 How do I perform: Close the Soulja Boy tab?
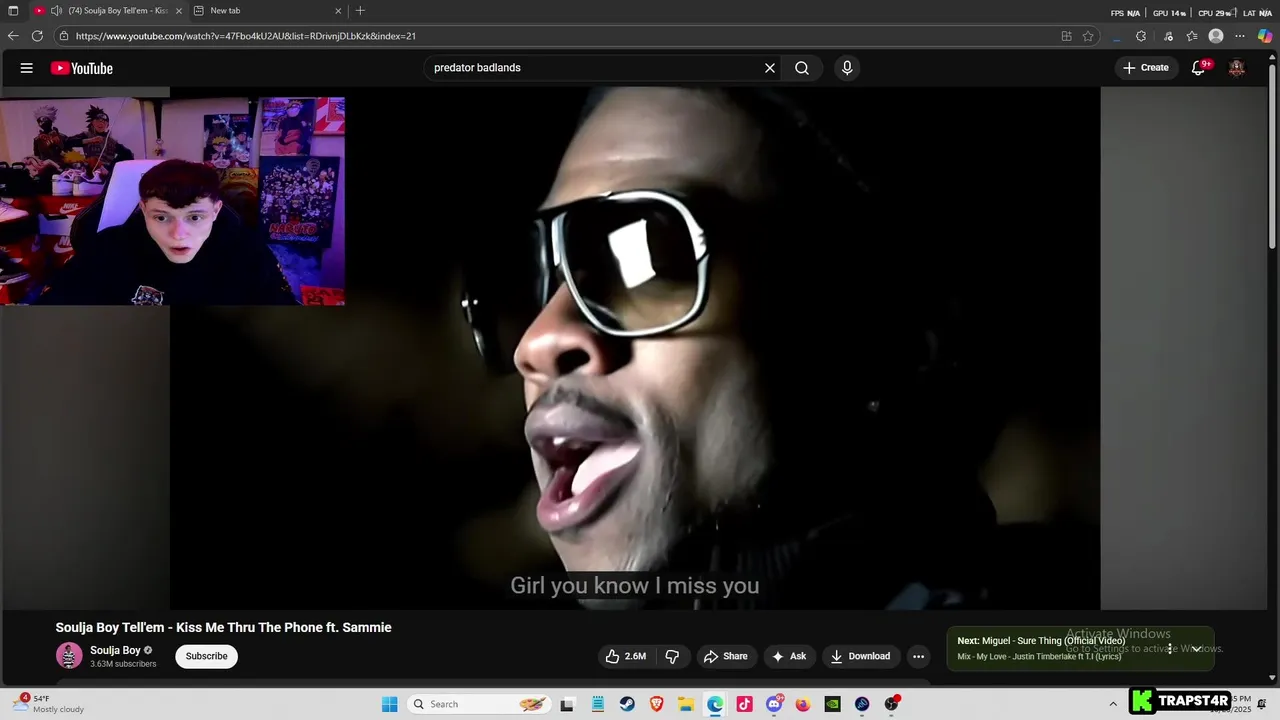pos(179,11)
